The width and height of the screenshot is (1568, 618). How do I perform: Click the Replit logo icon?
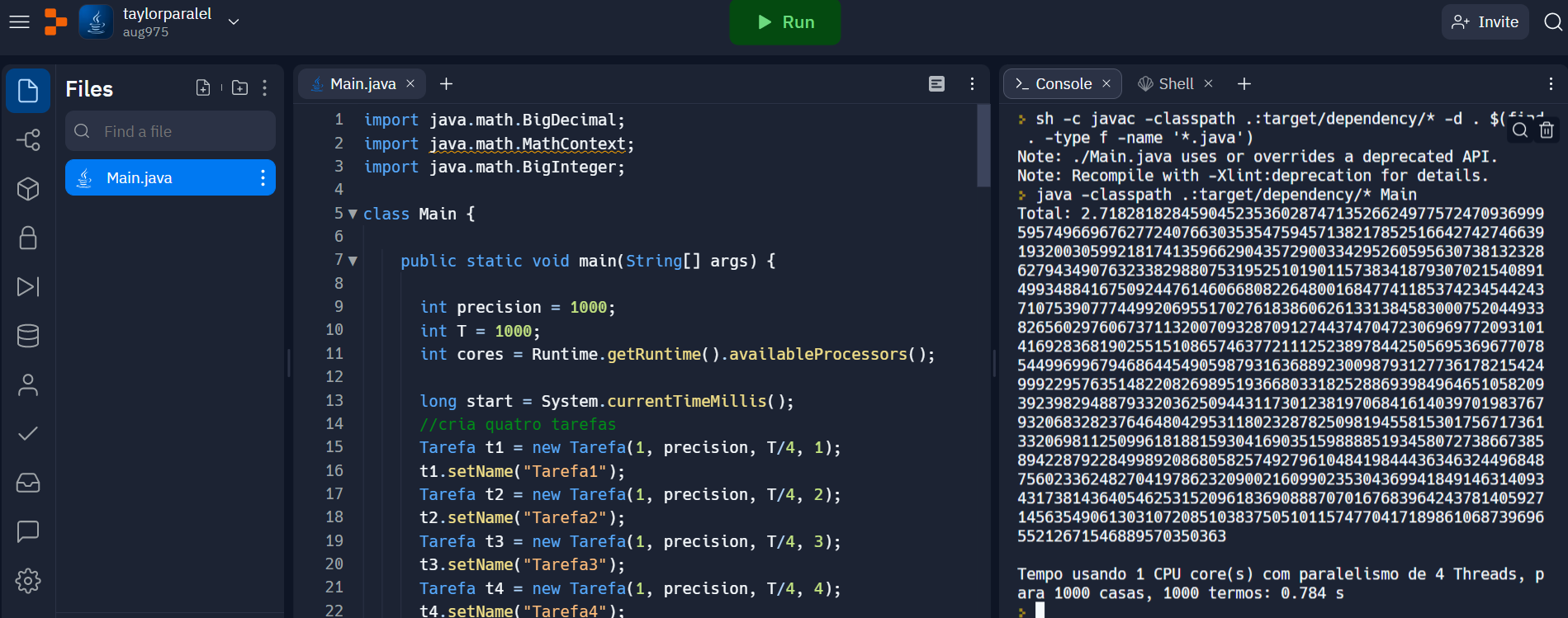pos(55,22)
